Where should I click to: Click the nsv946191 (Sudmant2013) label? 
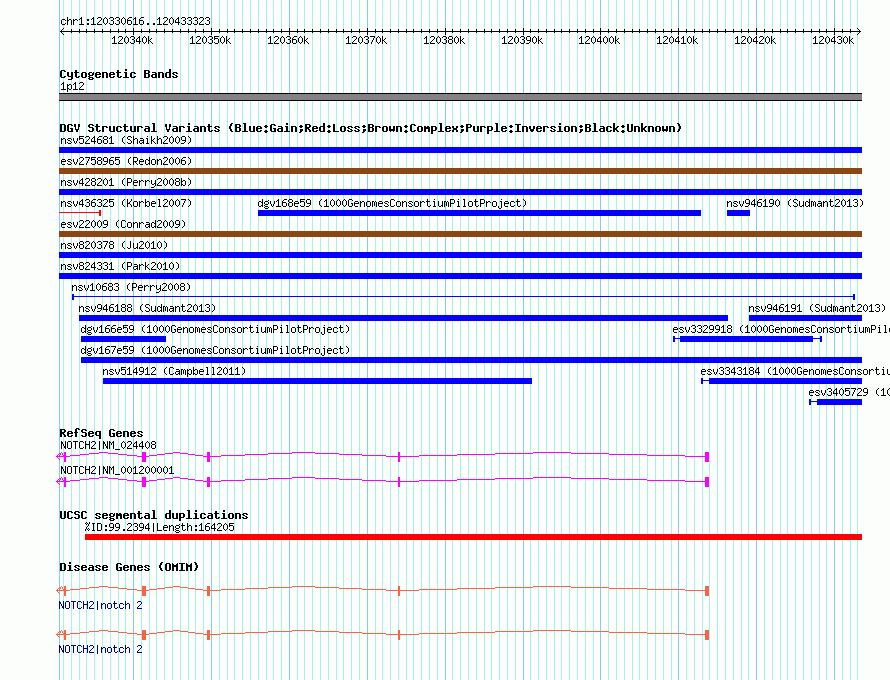[817, 308]
